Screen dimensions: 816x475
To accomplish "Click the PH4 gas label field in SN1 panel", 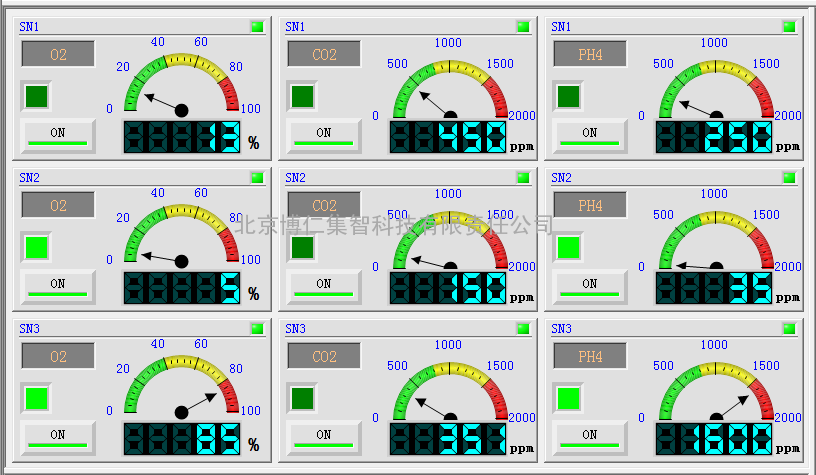I will point(590,54).
